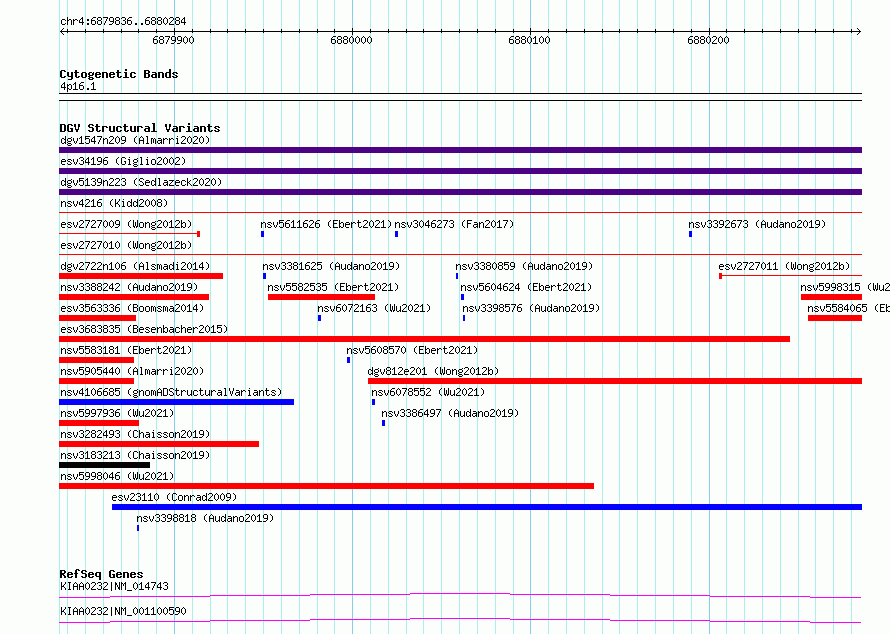The image size is (890, 634).
Task: Select the esv34196 (Giglio2002) variant label
Action: (x=123, y=161)
